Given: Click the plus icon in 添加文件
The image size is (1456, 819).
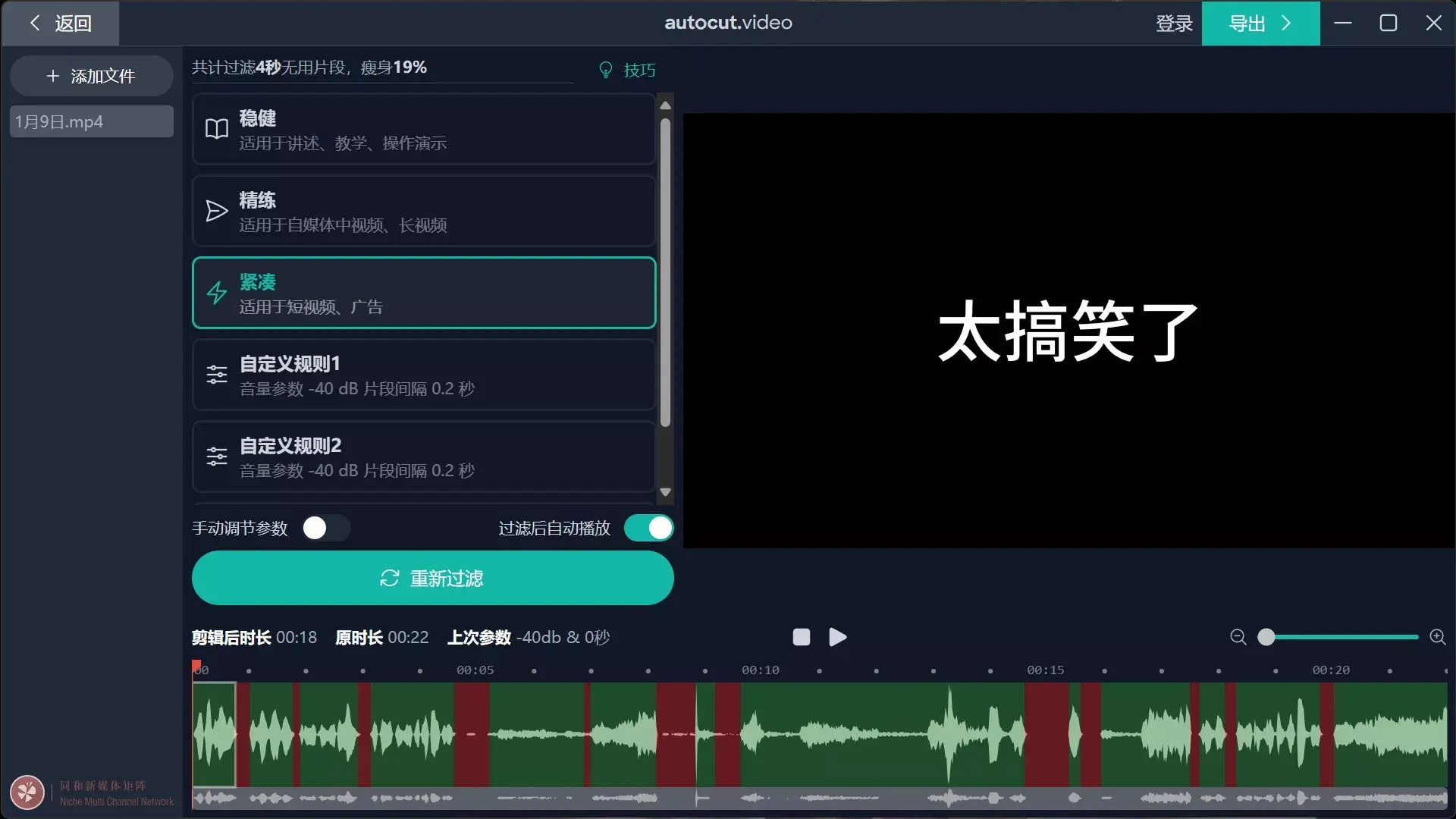Looking at the screenshot, I should [x=53, y=76].
